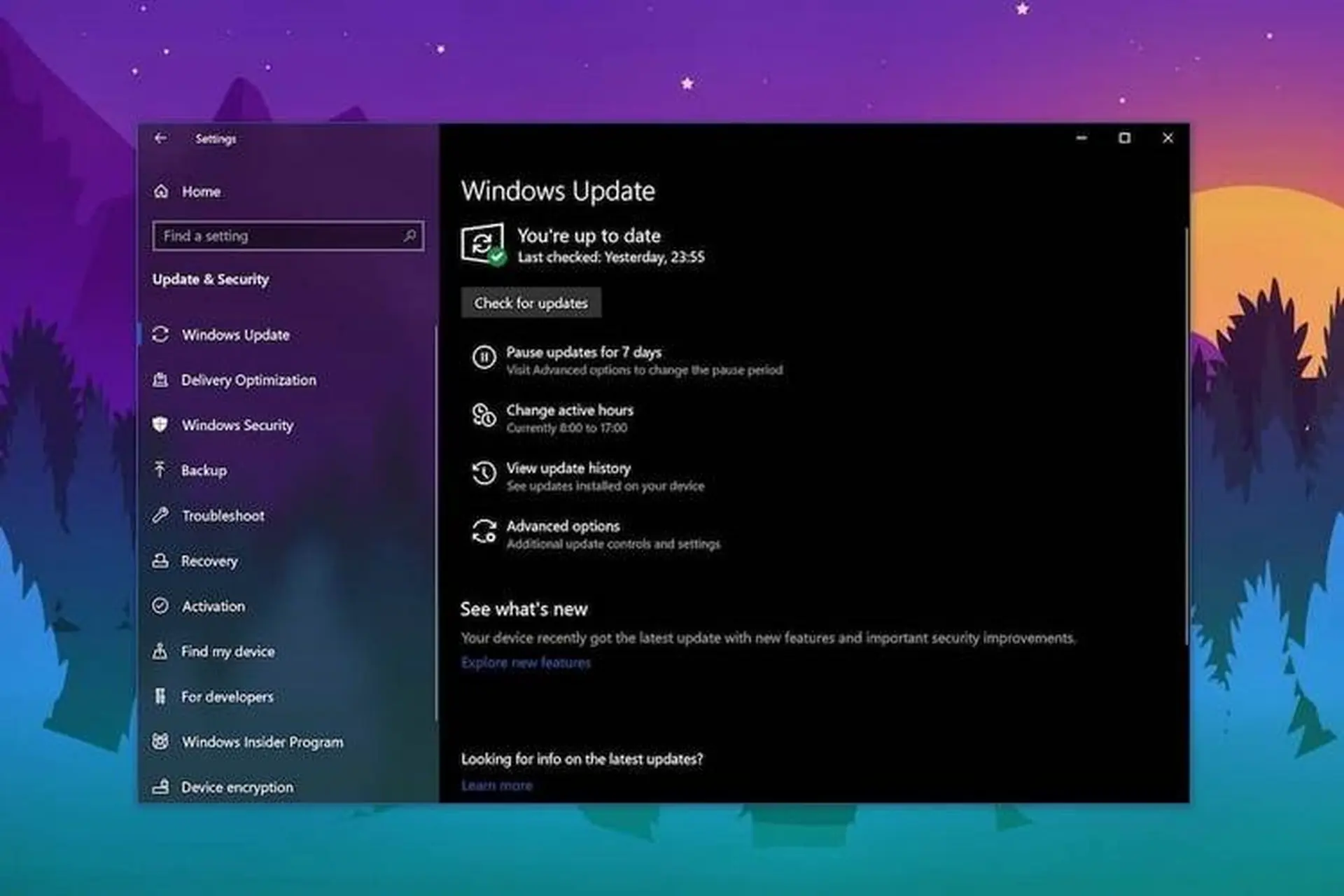Click the Delivery Optimization icon
Image resolution: width=1344 pixels, height=896 pixels.
coord(160,380)
